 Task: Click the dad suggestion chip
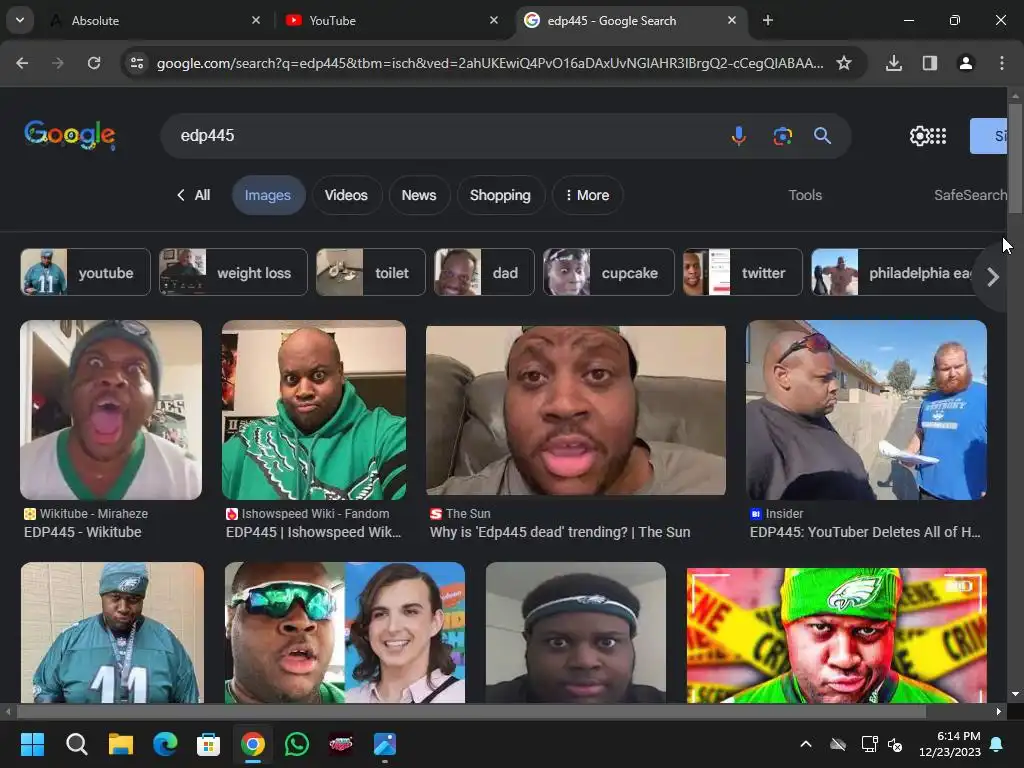(484, 272)
